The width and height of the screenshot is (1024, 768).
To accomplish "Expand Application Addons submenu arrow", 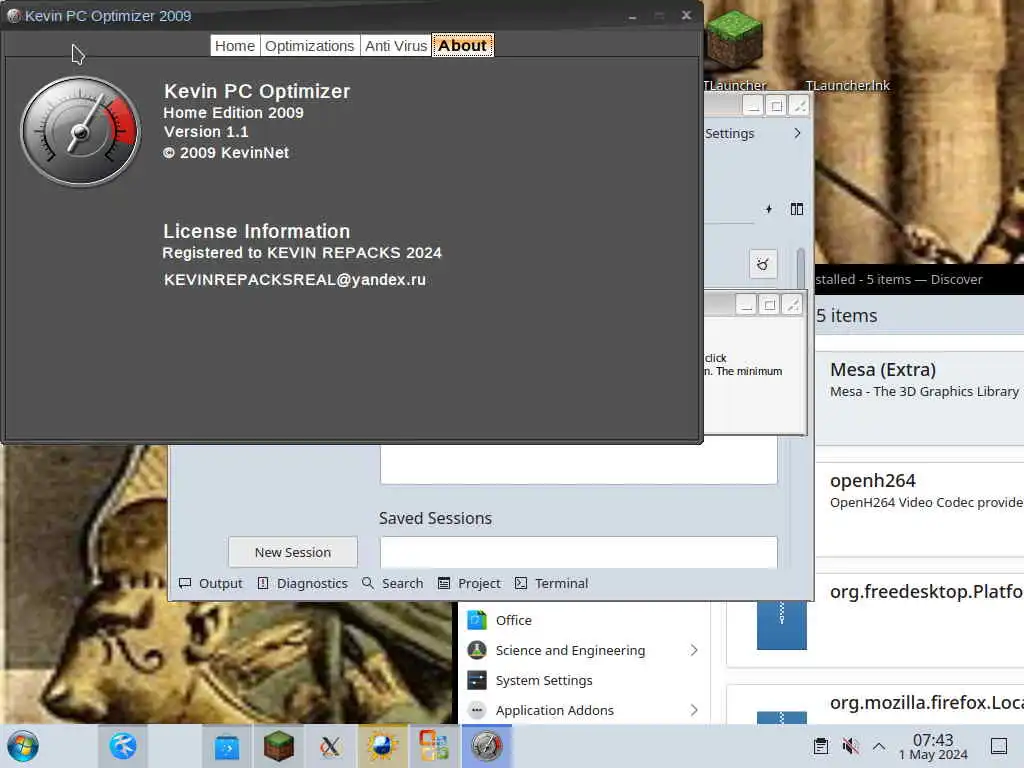I will [694, 710].
